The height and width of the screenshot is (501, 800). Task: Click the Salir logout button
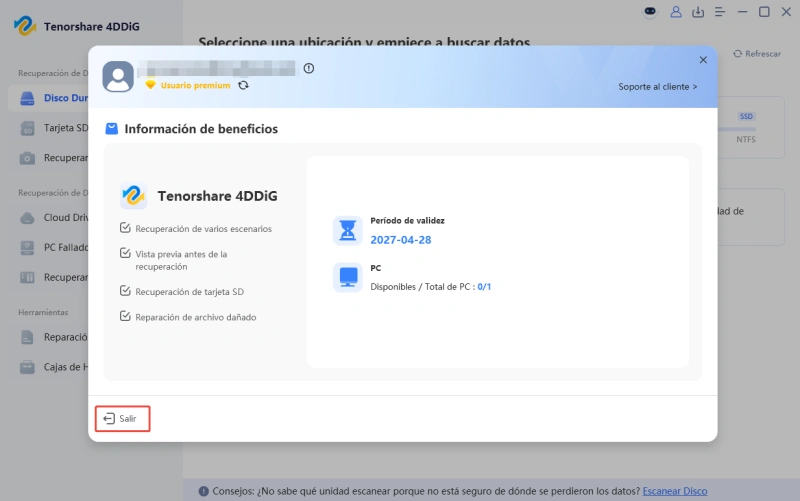click(x=122, y=418)
